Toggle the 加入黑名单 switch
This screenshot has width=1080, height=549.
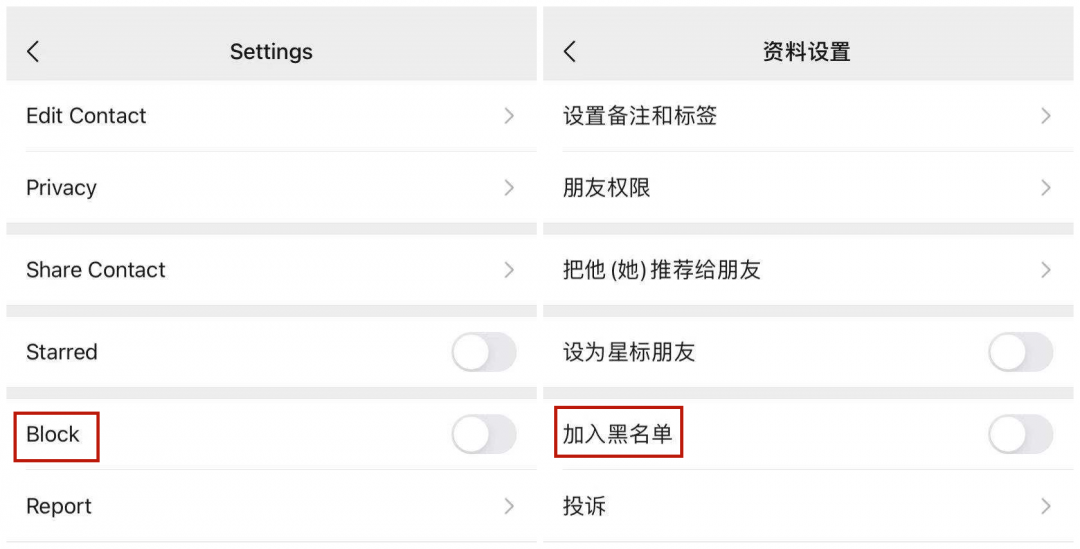[1020, 435]
